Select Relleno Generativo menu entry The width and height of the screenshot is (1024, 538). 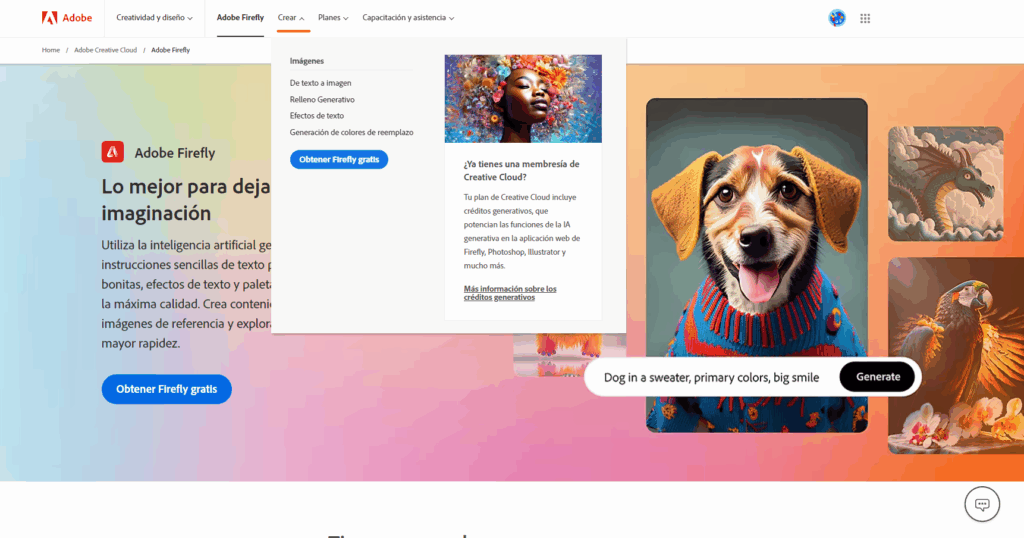click(x=322, y=100)
